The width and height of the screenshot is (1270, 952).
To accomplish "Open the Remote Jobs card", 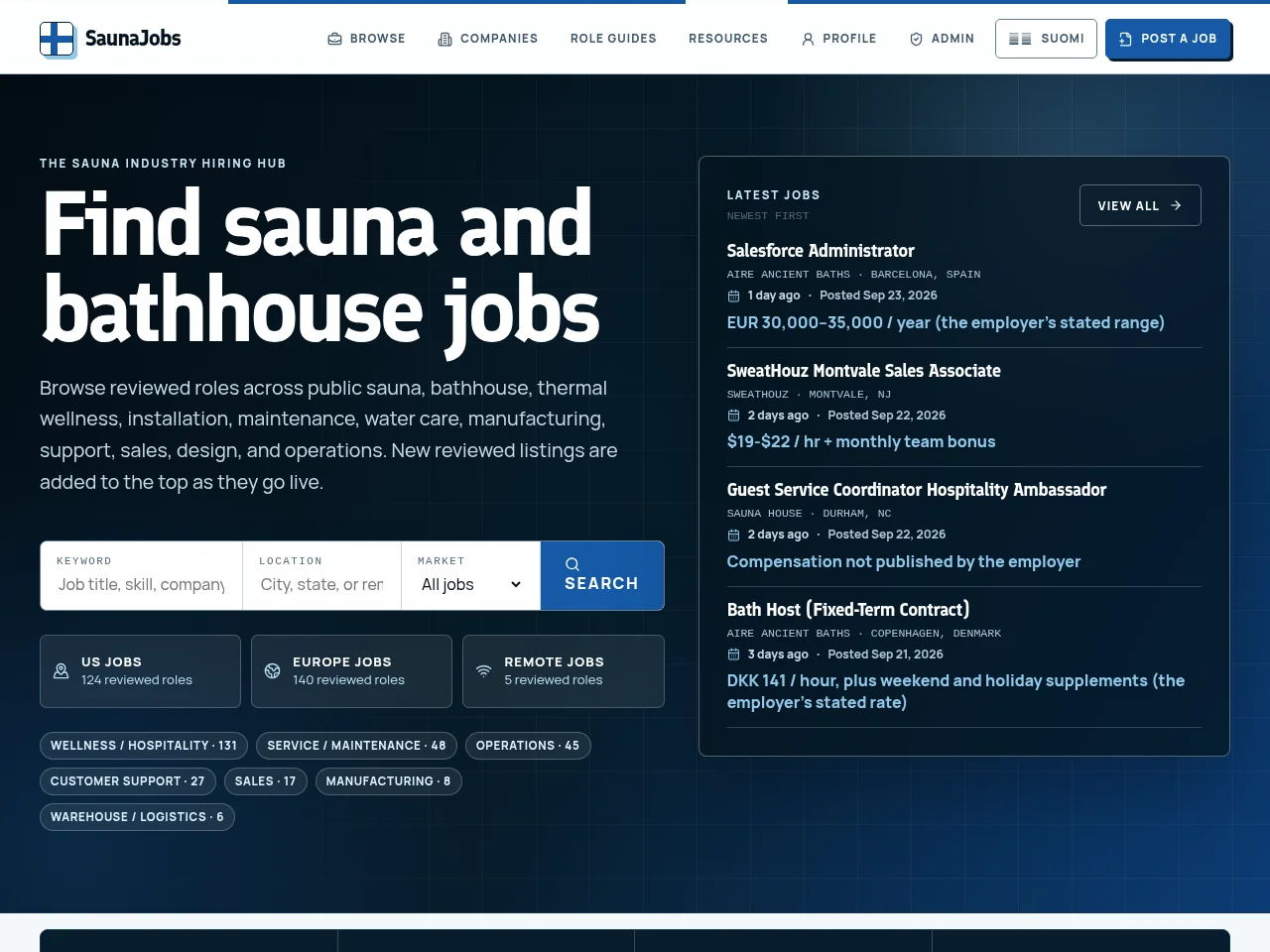I will pyautogui.click(x=563, y=671).
